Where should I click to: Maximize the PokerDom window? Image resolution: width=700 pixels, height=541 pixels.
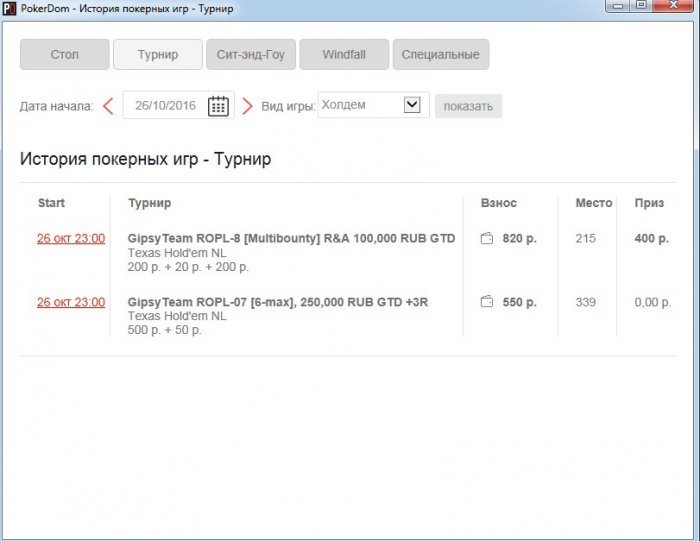641,5
